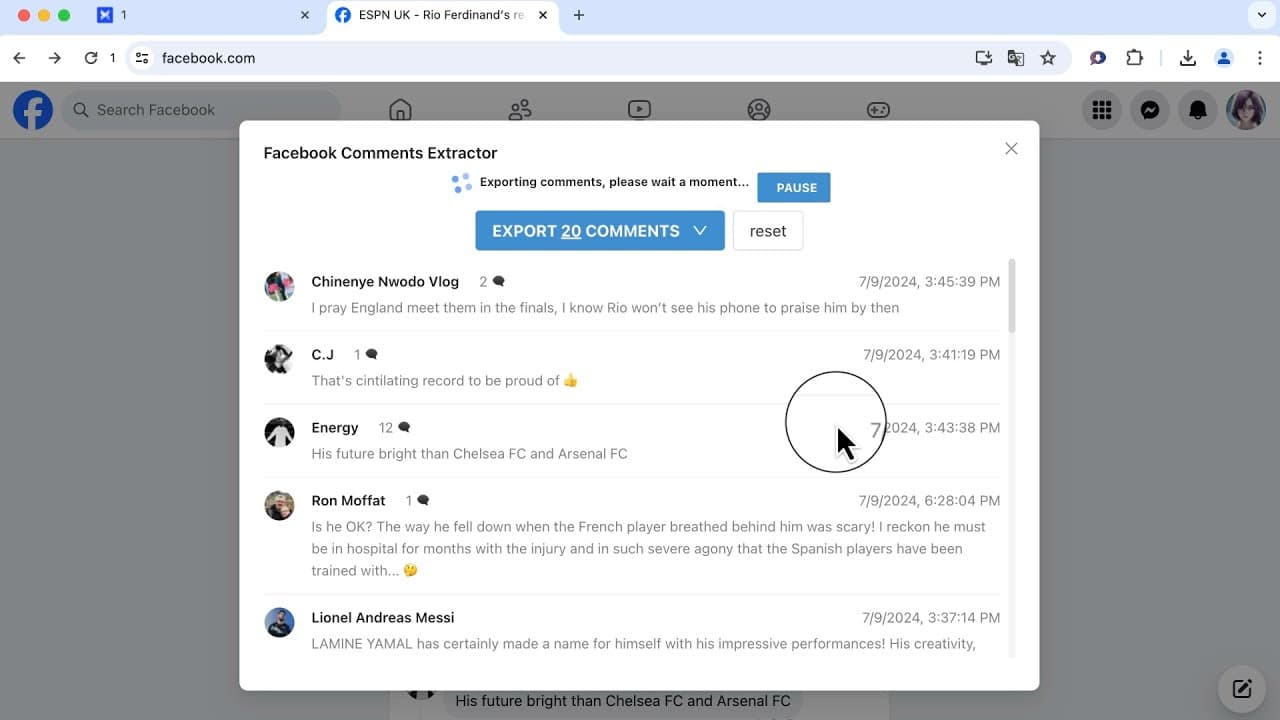Close the first tab labeled 1
1280x720 pixels.
305,15
